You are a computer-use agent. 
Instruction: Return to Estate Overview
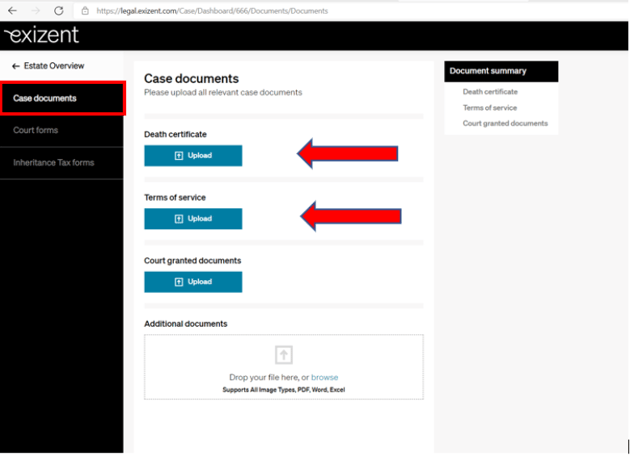click(48, 66)
